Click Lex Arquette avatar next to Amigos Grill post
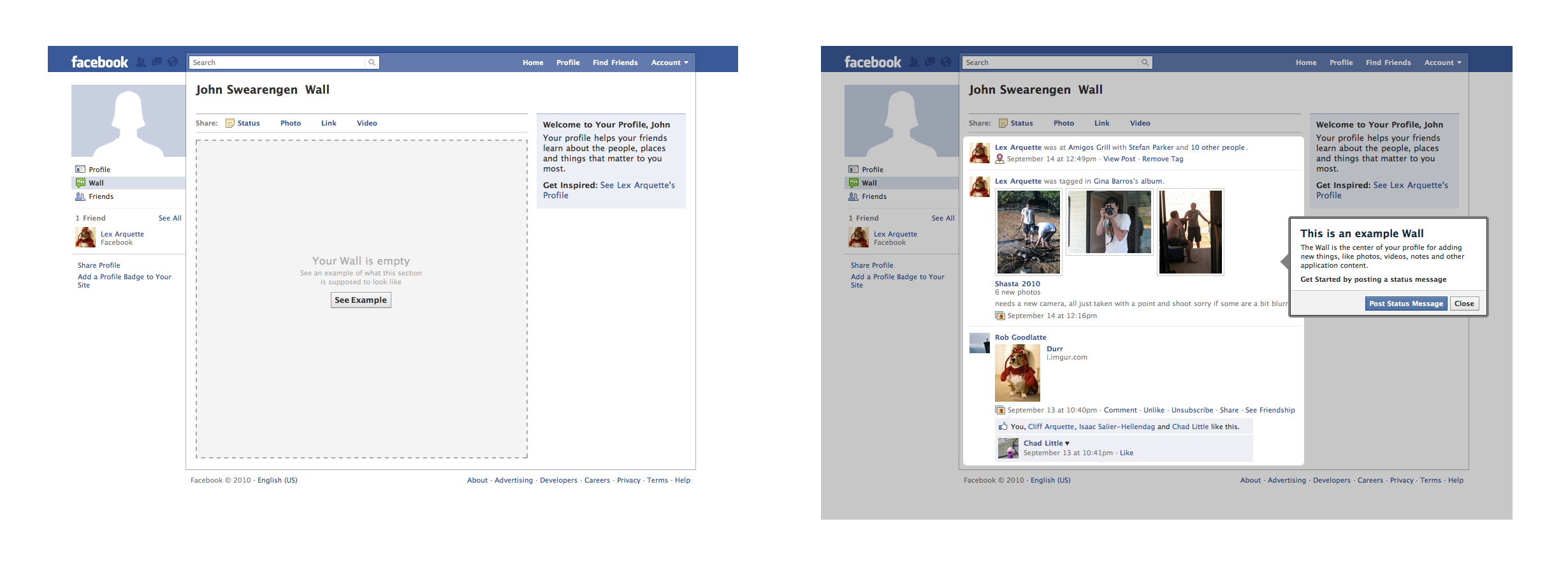The width and height of the screenshot is (1568, 563). [980, 153]
